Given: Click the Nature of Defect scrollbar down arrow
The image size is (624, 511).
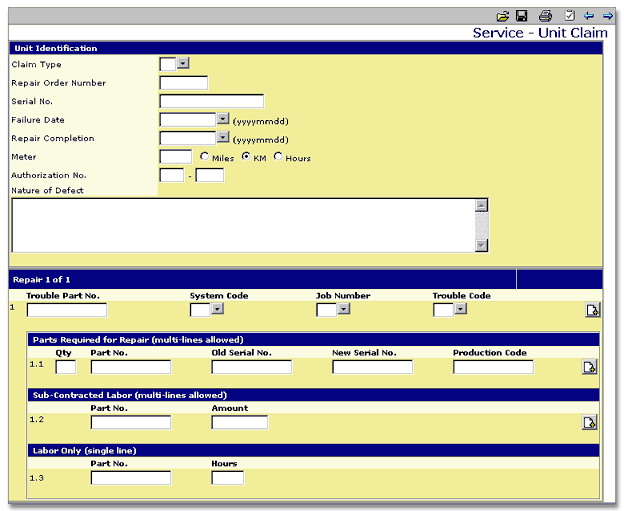Looking at the screenshot, I should coord(481,245).
